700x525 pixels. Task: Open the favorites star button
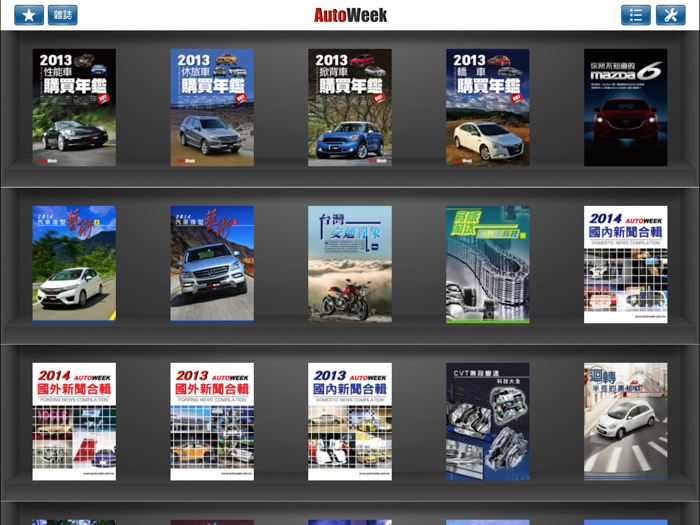[x=29, y=15]
